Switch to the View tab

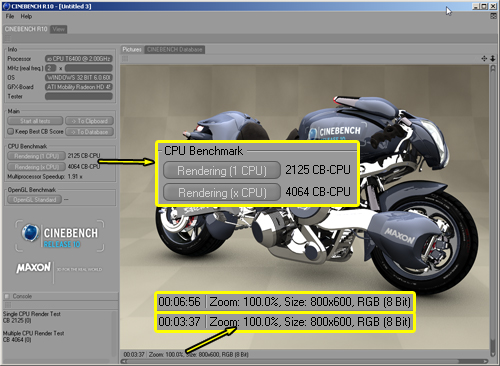pos(59,29)
